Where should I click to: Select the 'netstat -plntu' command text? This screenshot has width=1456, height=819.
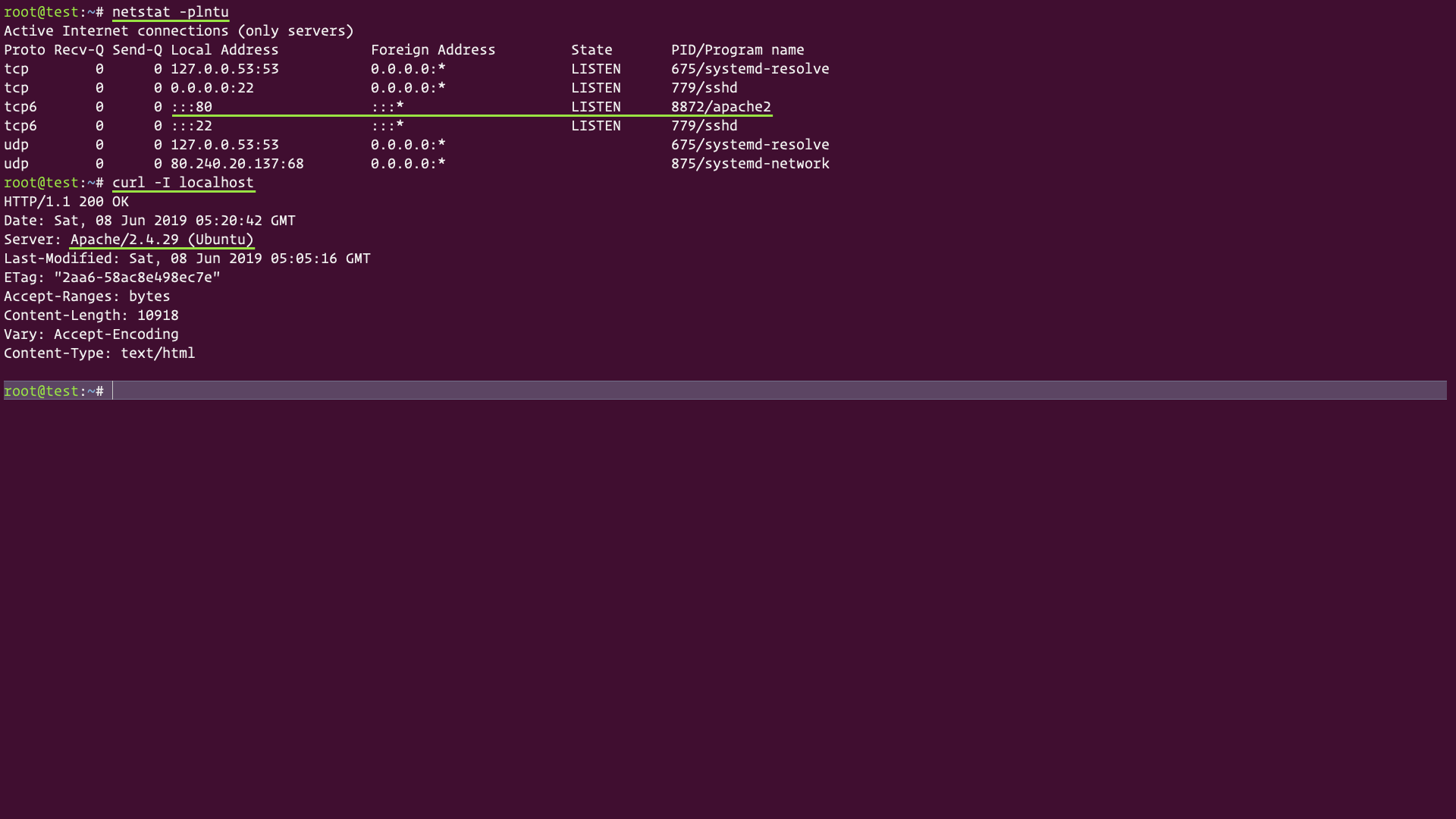tap(171, 12)
